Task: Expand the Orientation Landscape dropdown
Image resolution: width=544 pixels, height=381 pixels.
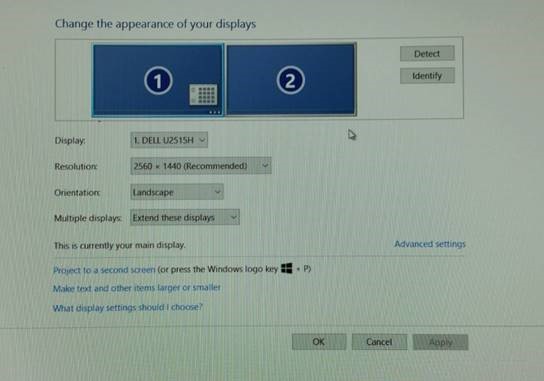Action: point(177,192)
